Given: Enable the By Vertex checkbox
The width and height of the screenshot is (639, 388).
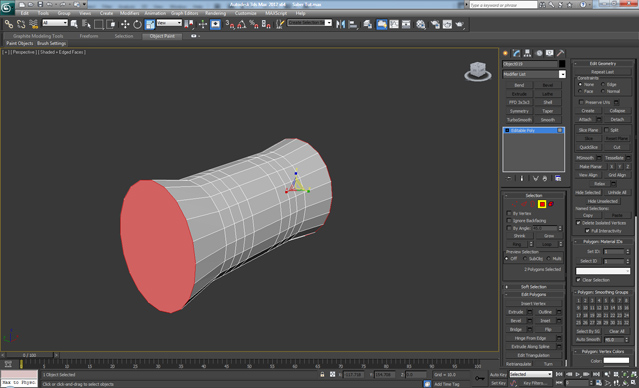Looking at the screenshot, I should (509, 213).
